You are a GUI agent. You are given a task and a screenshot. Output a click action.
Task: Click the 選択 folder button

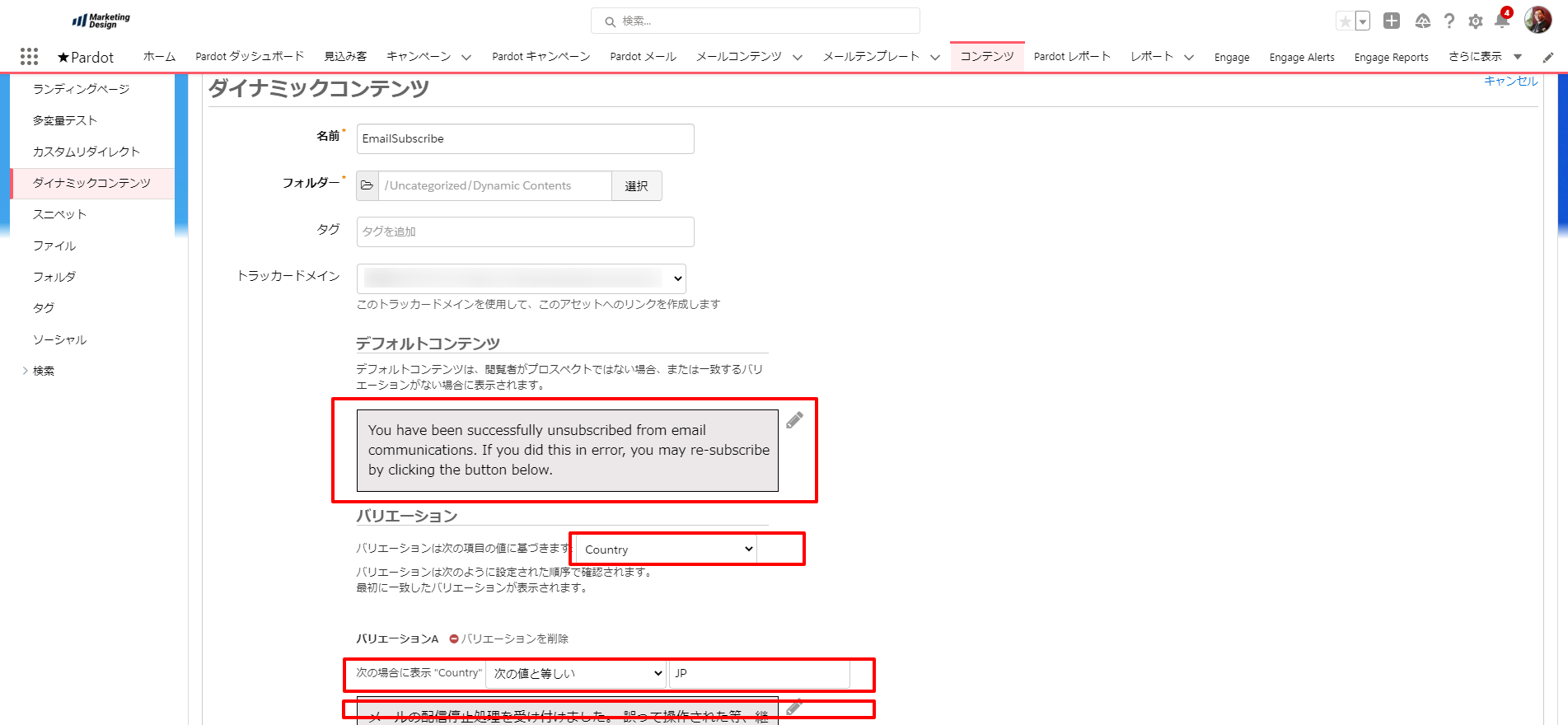pyautogui.click(x=636, y=186)
